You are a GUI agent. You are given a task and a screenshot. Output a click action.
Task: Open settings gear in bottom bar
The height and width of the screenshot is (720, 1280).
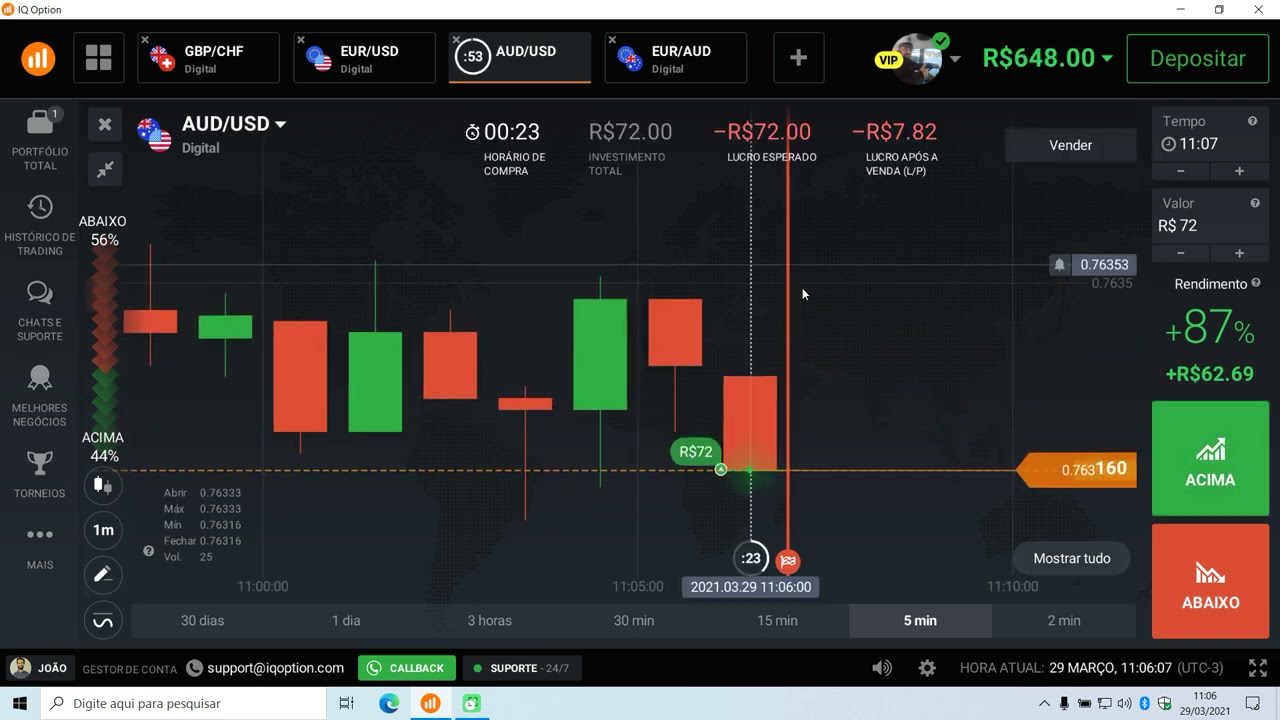[927, 668]
